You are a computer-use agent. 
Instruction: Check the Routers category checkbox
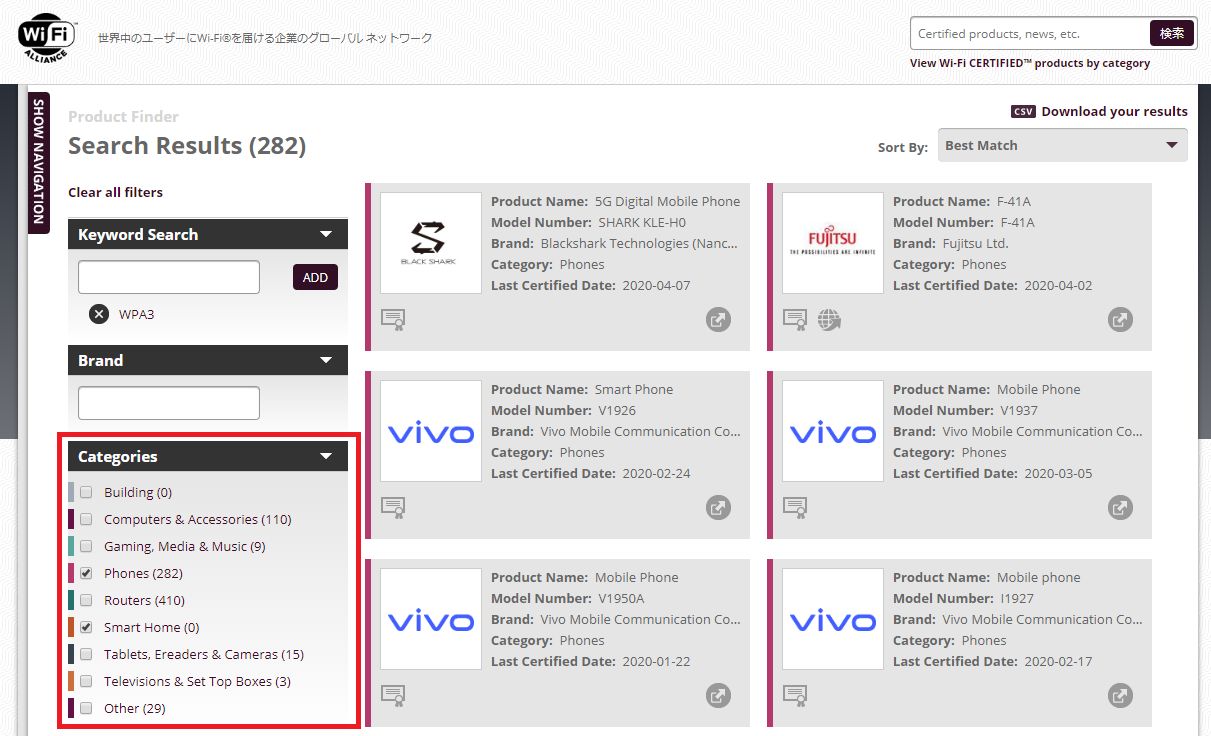(86, 600)
